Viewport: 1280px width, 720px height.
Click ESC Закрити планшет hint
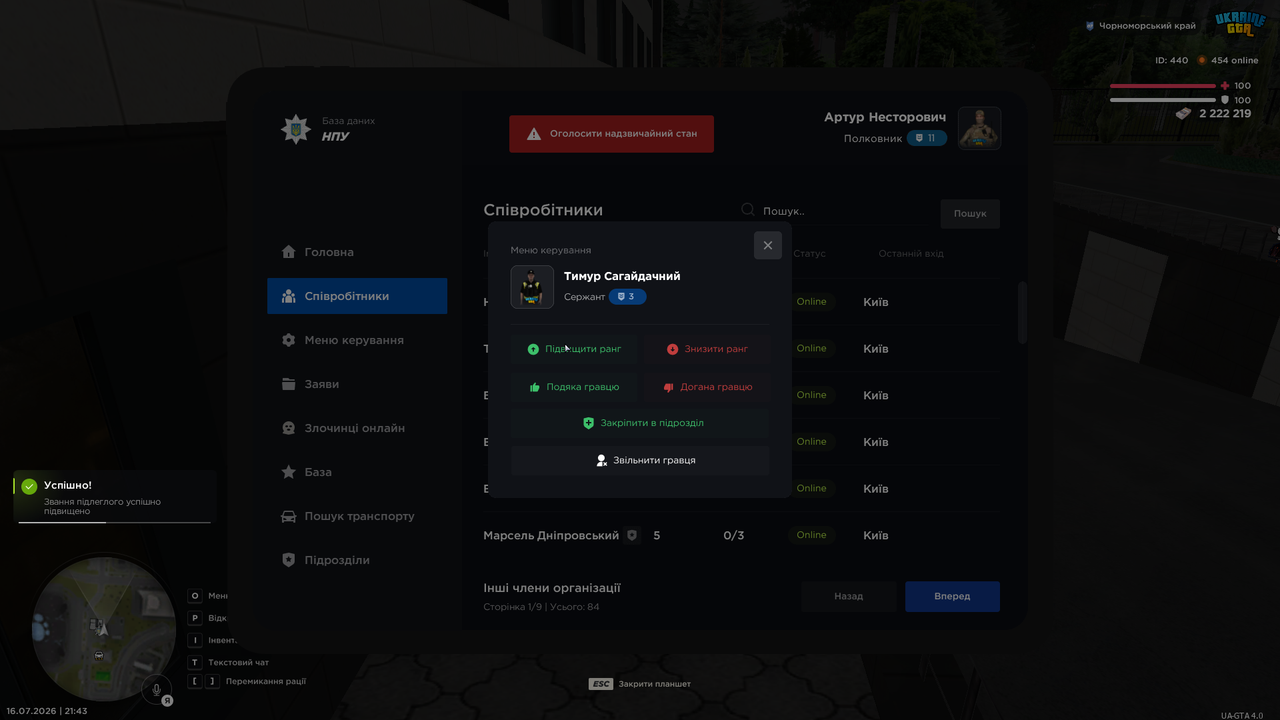point(640,684)
